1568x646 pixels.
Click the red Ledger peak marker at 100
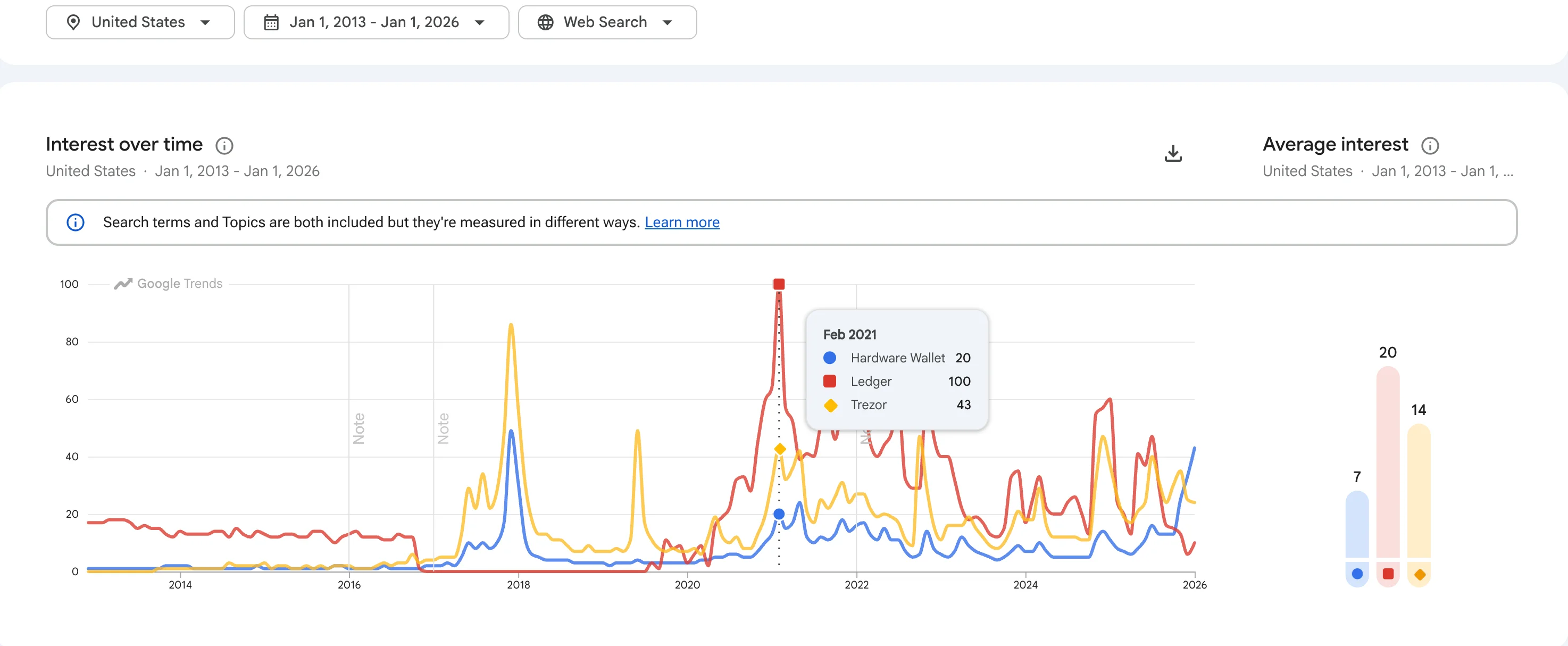click(779, 284)
